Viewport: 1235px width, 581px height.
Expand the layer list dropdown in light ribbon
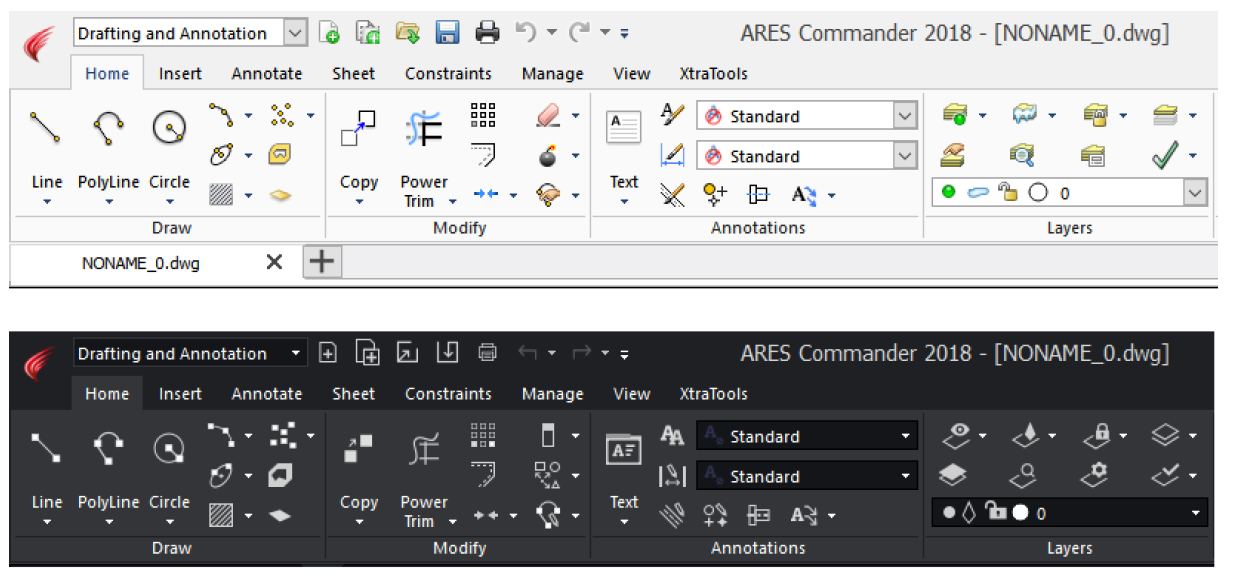pos(1194,193)
